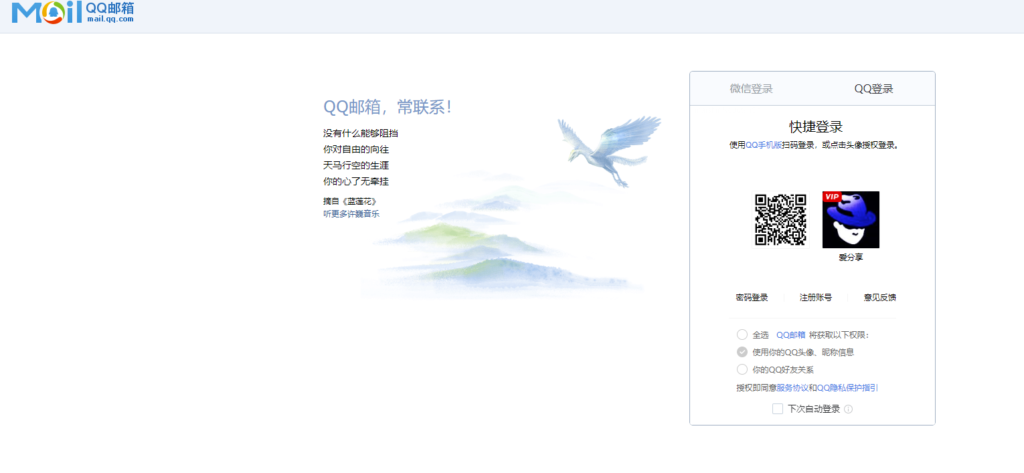Choose 密码登录 option

point(752,297)
